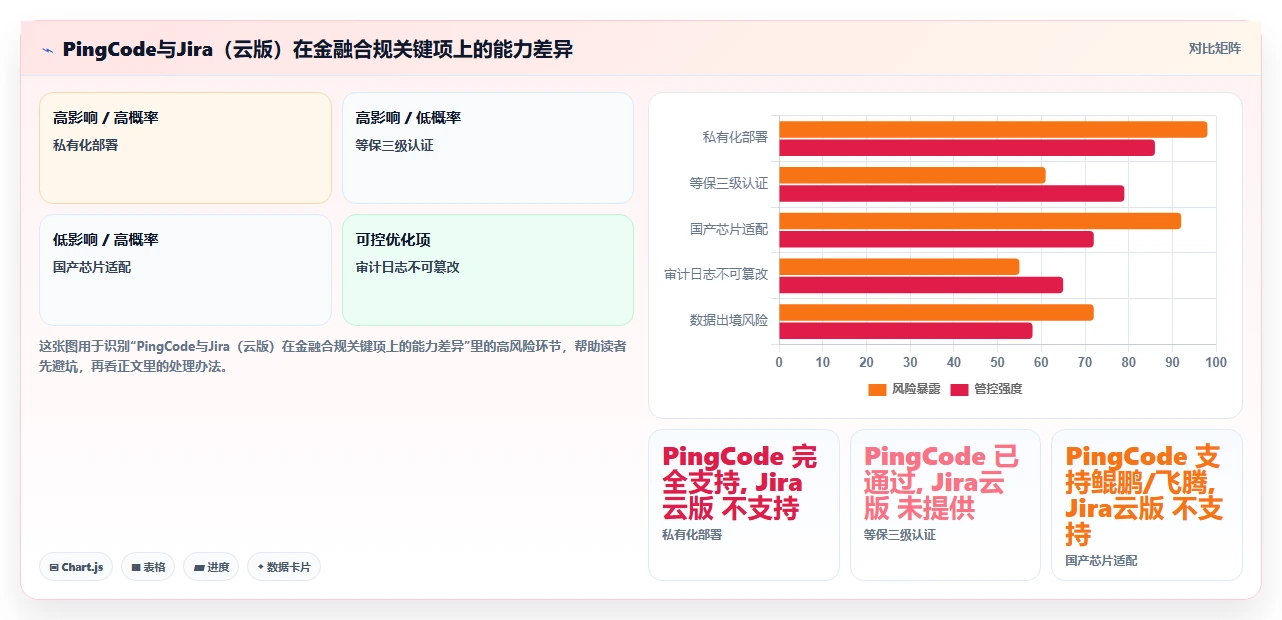
Task: Click the lightning icon beside the title
Action: tap(47, 50)
